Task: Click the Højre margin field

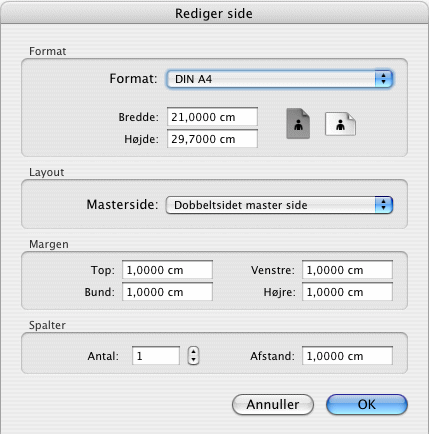Action: point(347,292)
